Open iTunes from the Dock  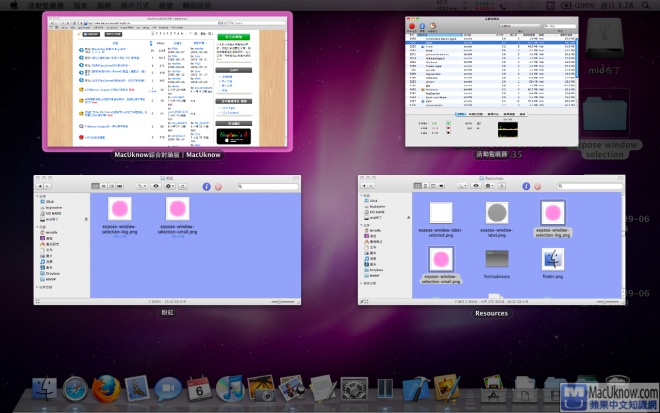[229, 390]
